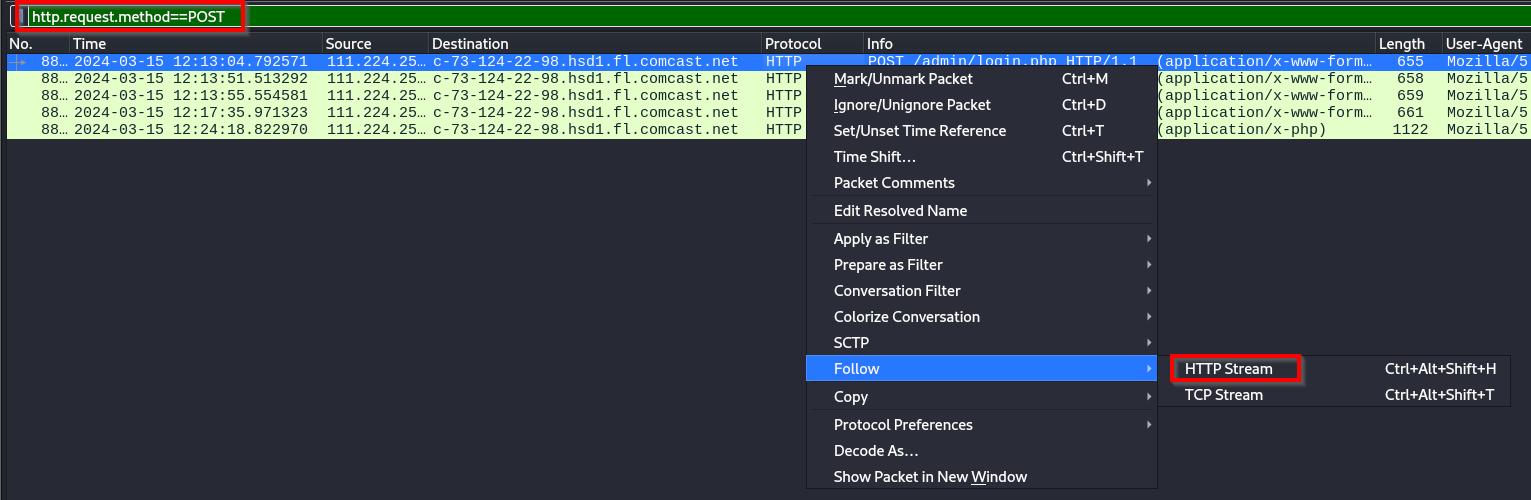Expand the Packet Comments submenu
Image resolution: width=1531 pixels, height=500 pixels.
click(x=894, y=183)
